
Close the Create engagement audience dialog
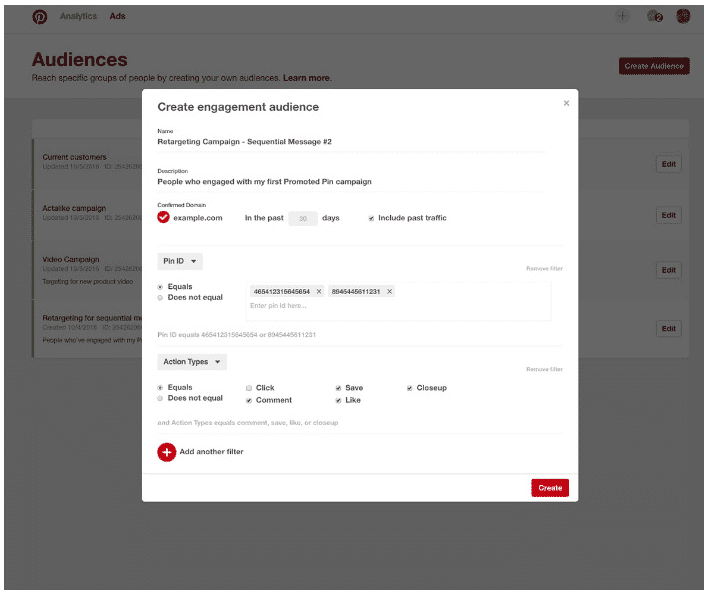pos(566,103)
